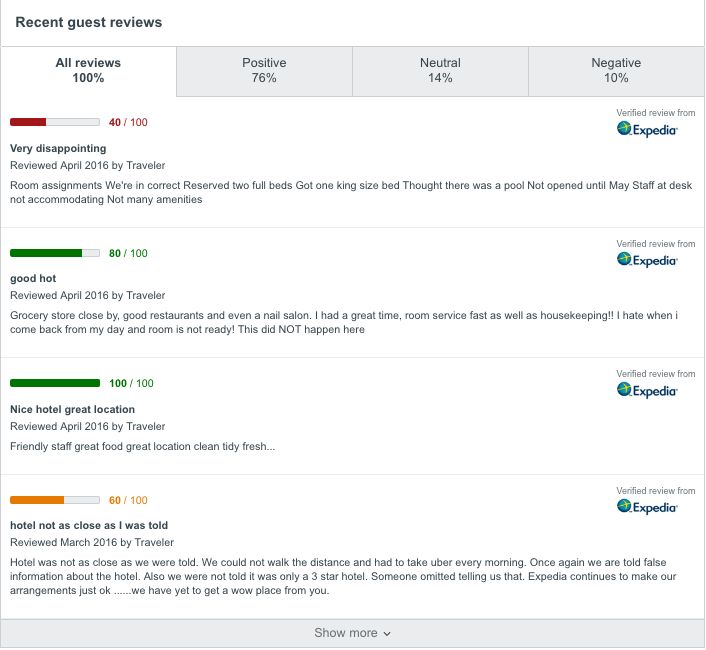This screenshot has width=706, height=650.
Task: Open the 'good hot' review title
Action: point(33,279)
